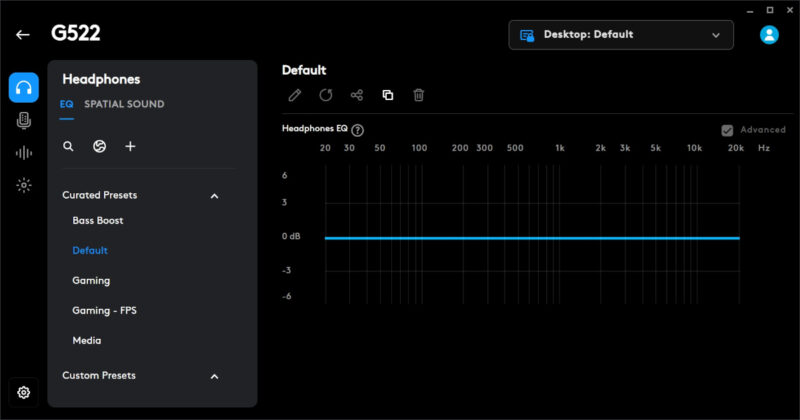Select the Default preset in list
The width and height of the screenshot is (800, 420).
tap(90, 251)
